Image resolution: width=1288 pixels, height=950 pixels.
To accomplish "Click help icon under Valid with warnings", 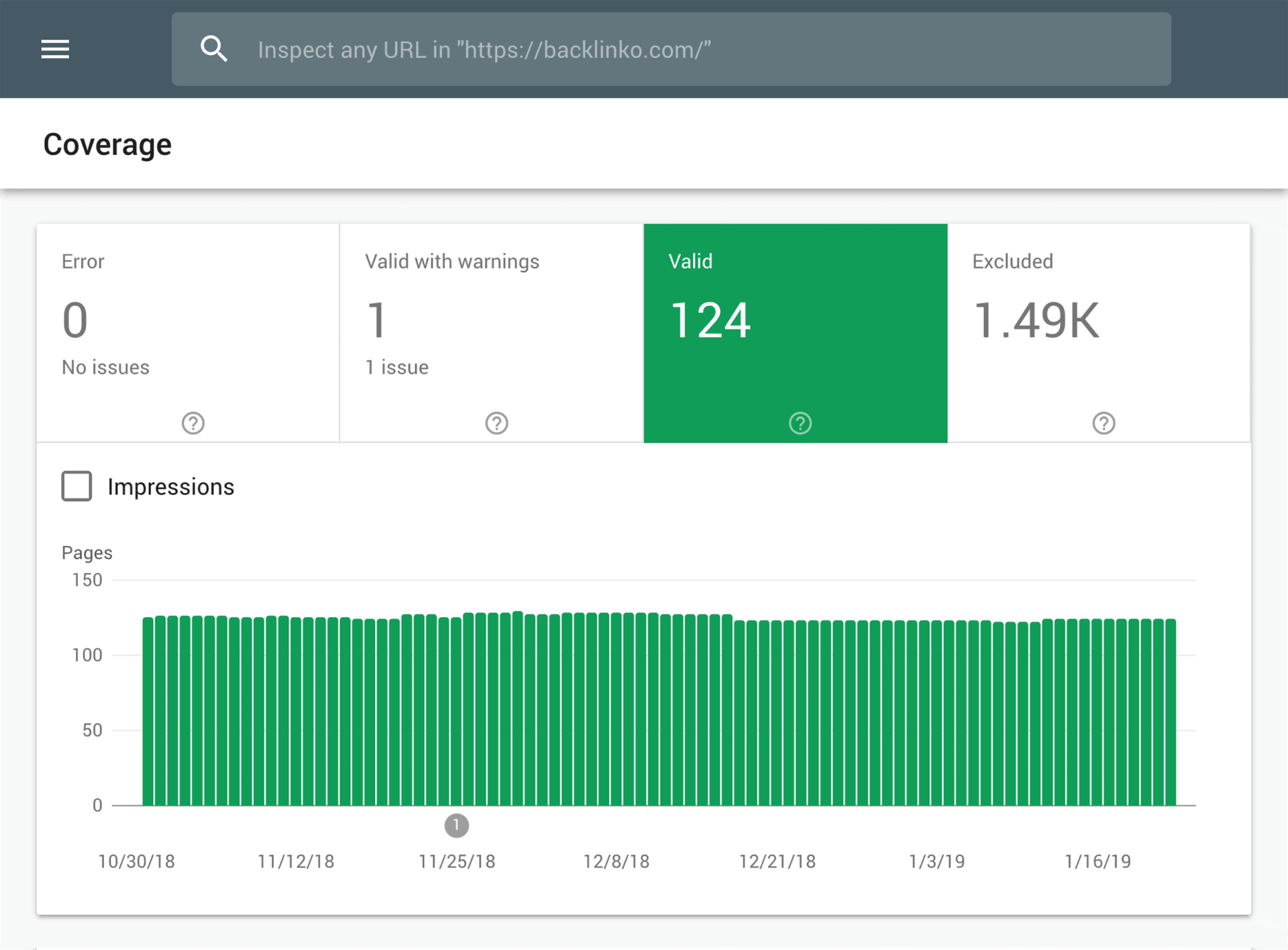I will [496, 423].
